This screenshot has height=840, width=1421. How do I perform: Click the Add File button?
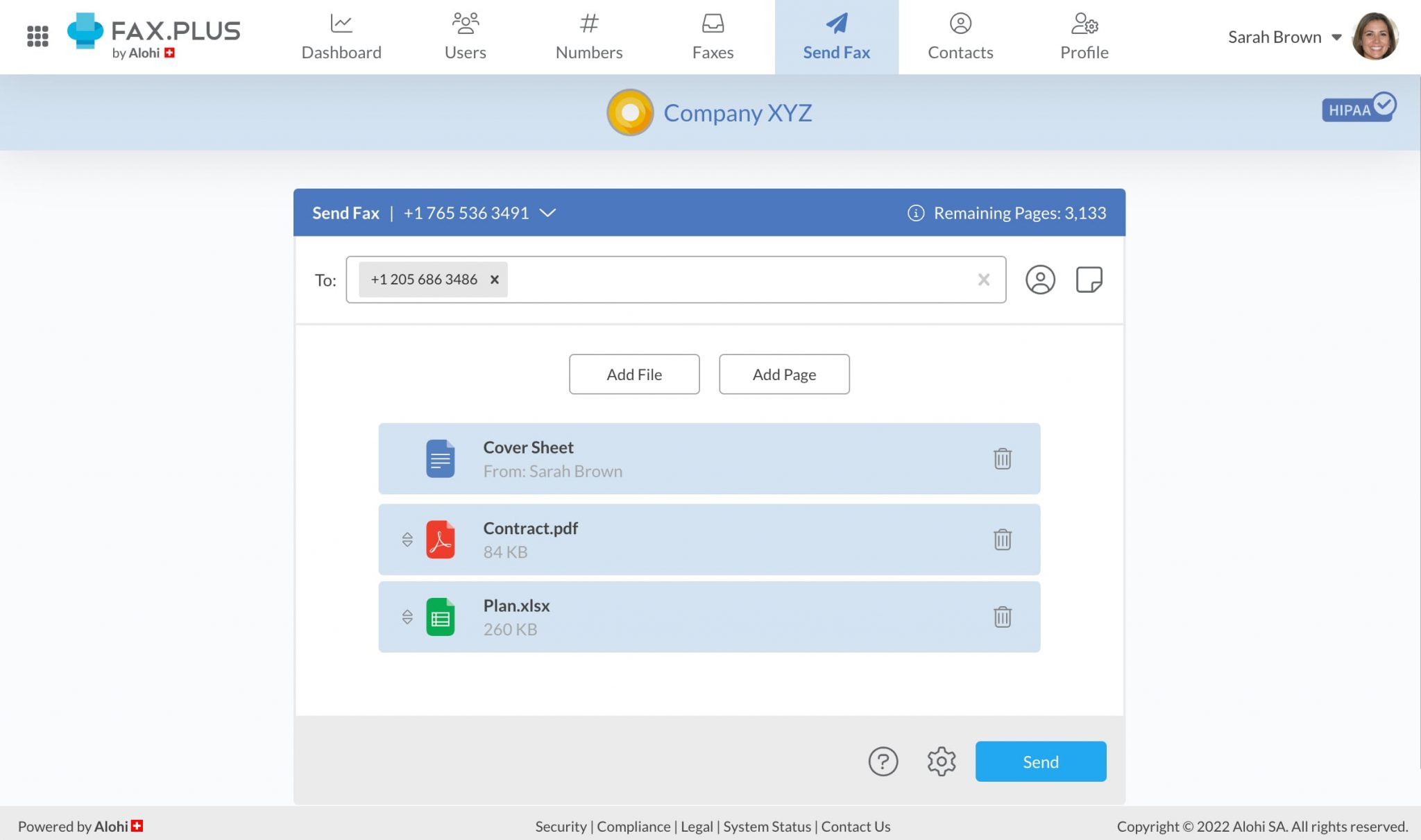click(634, 374)
